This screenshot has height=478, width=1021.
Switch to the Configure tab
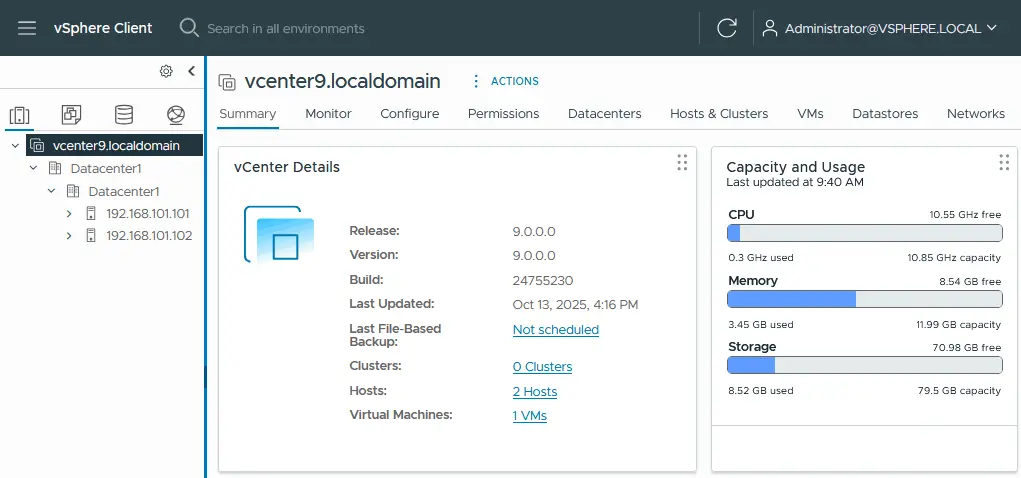410,113
